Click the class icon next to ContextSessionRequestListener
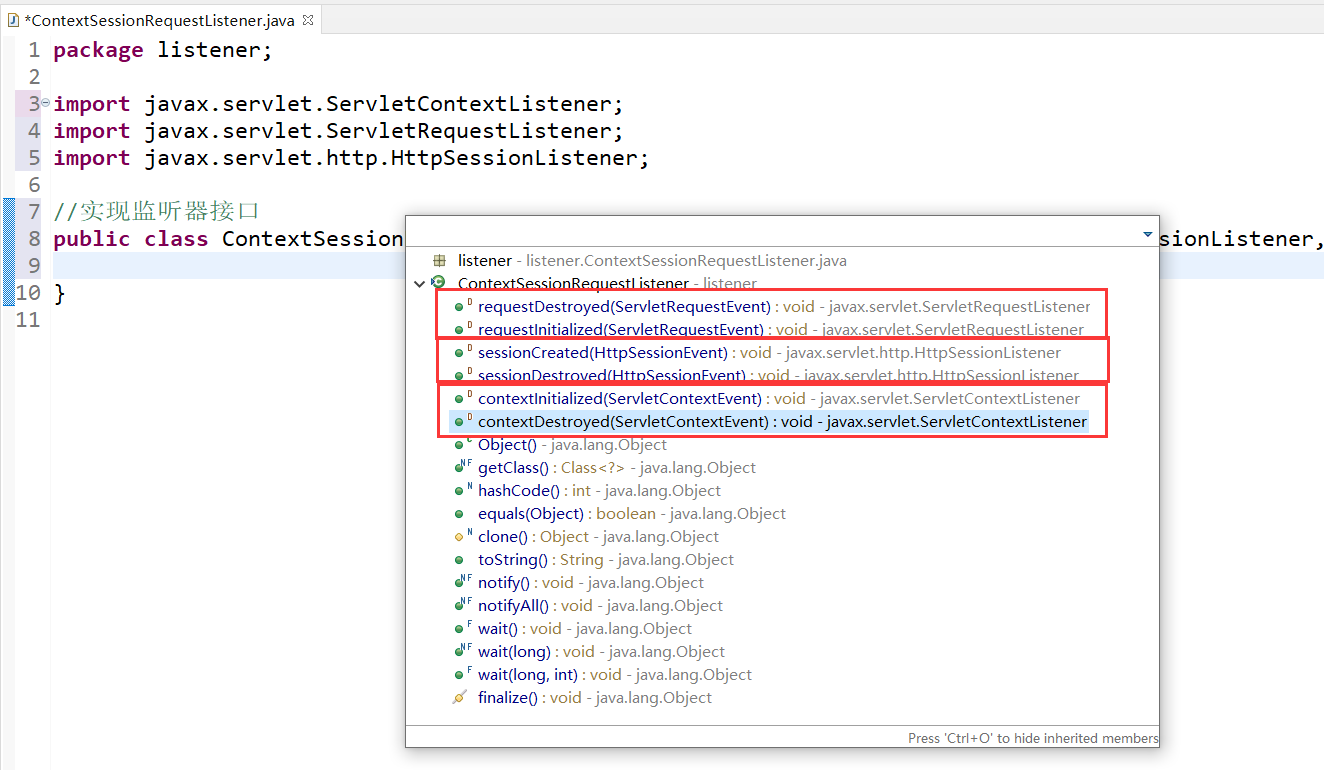1324x770 pixels. (x=438, y=283)
